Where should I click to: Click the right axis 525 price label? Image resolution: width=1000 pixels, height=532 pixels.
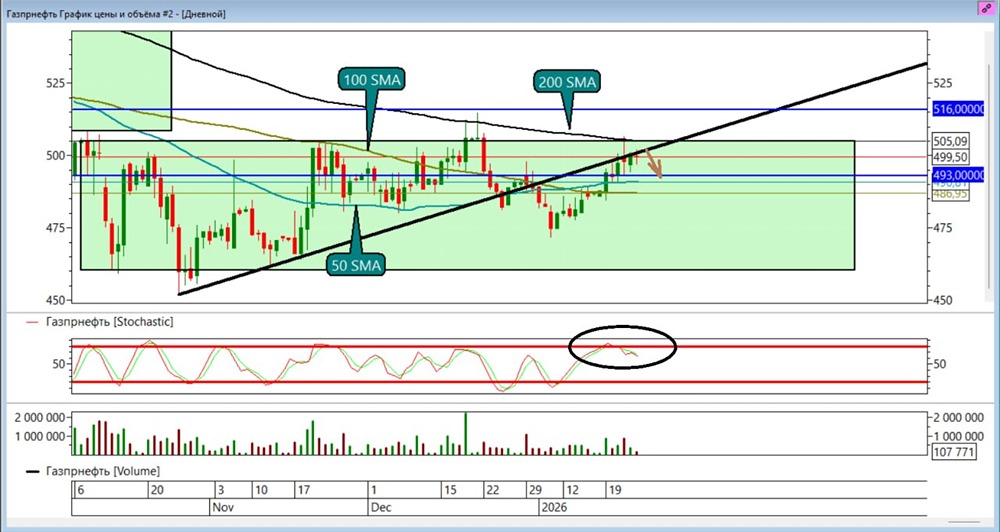(x=943, y=83)
